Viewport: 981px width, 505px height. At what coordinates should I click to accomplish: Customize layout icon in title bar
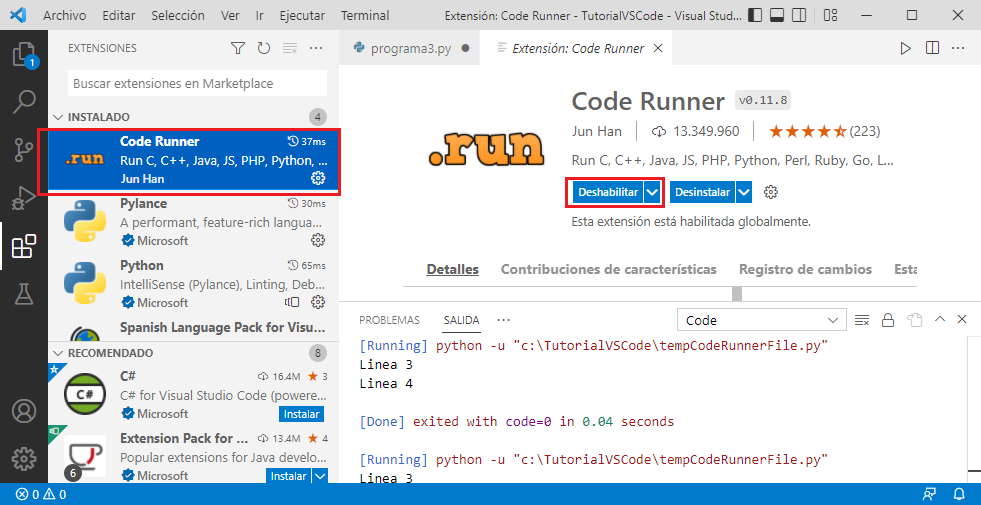pyautogui.click(x=830, y=15)
